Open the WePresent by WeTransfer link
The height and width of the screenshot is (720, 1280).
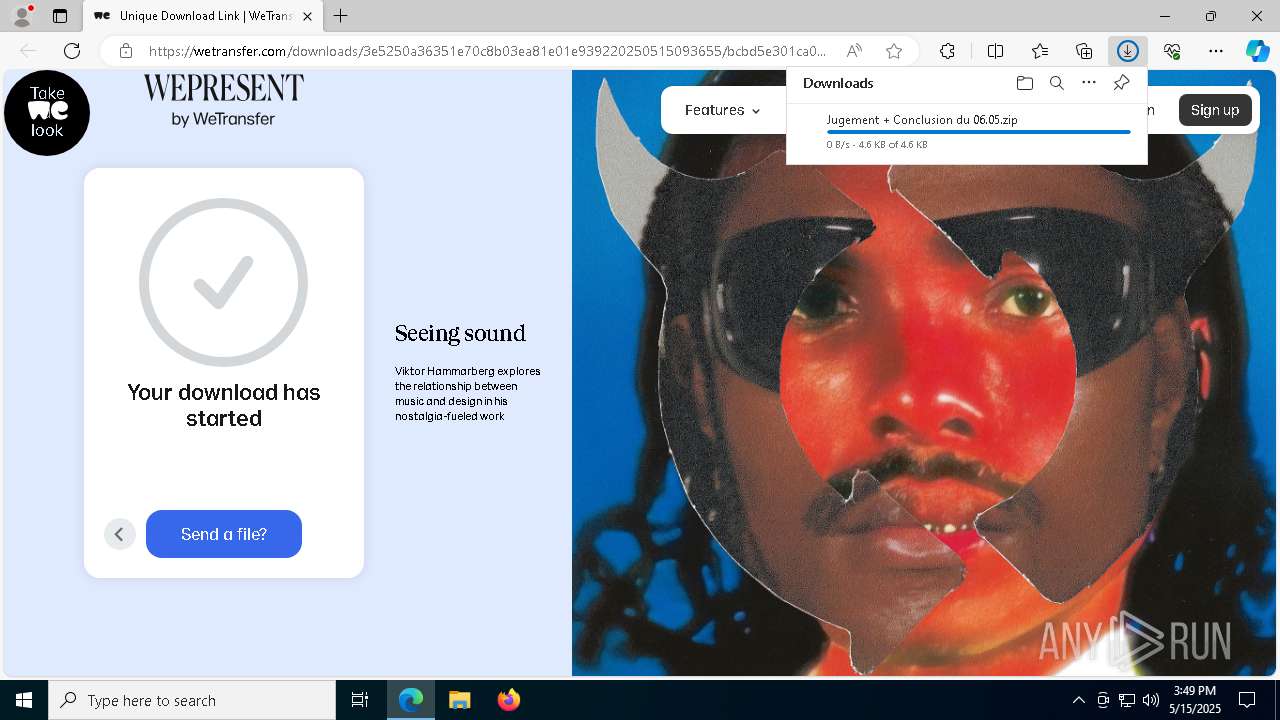(x=223, y=101)
